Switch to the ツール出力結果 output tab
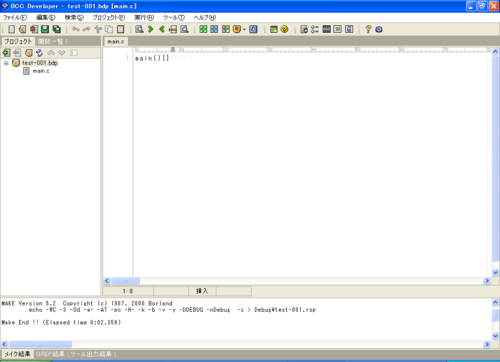Viewport: 500px width, 362px height. point(91,354)
